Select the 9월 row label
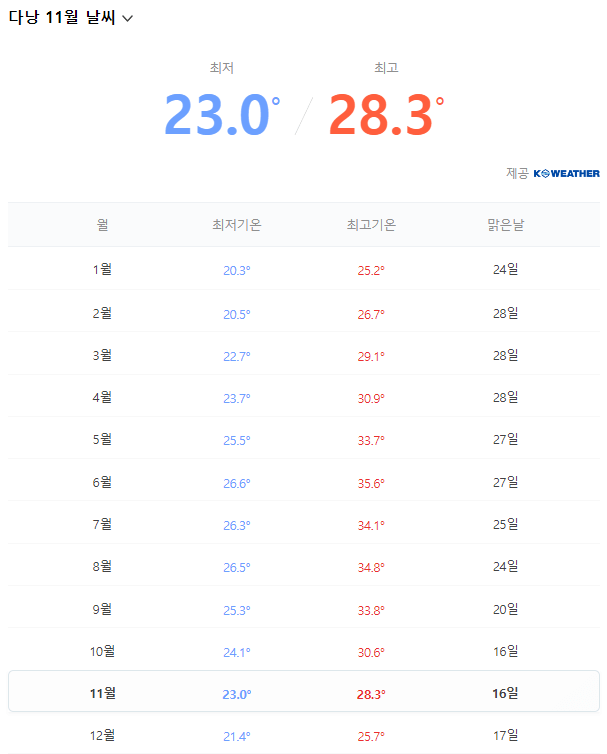 [x=102, y=609]
